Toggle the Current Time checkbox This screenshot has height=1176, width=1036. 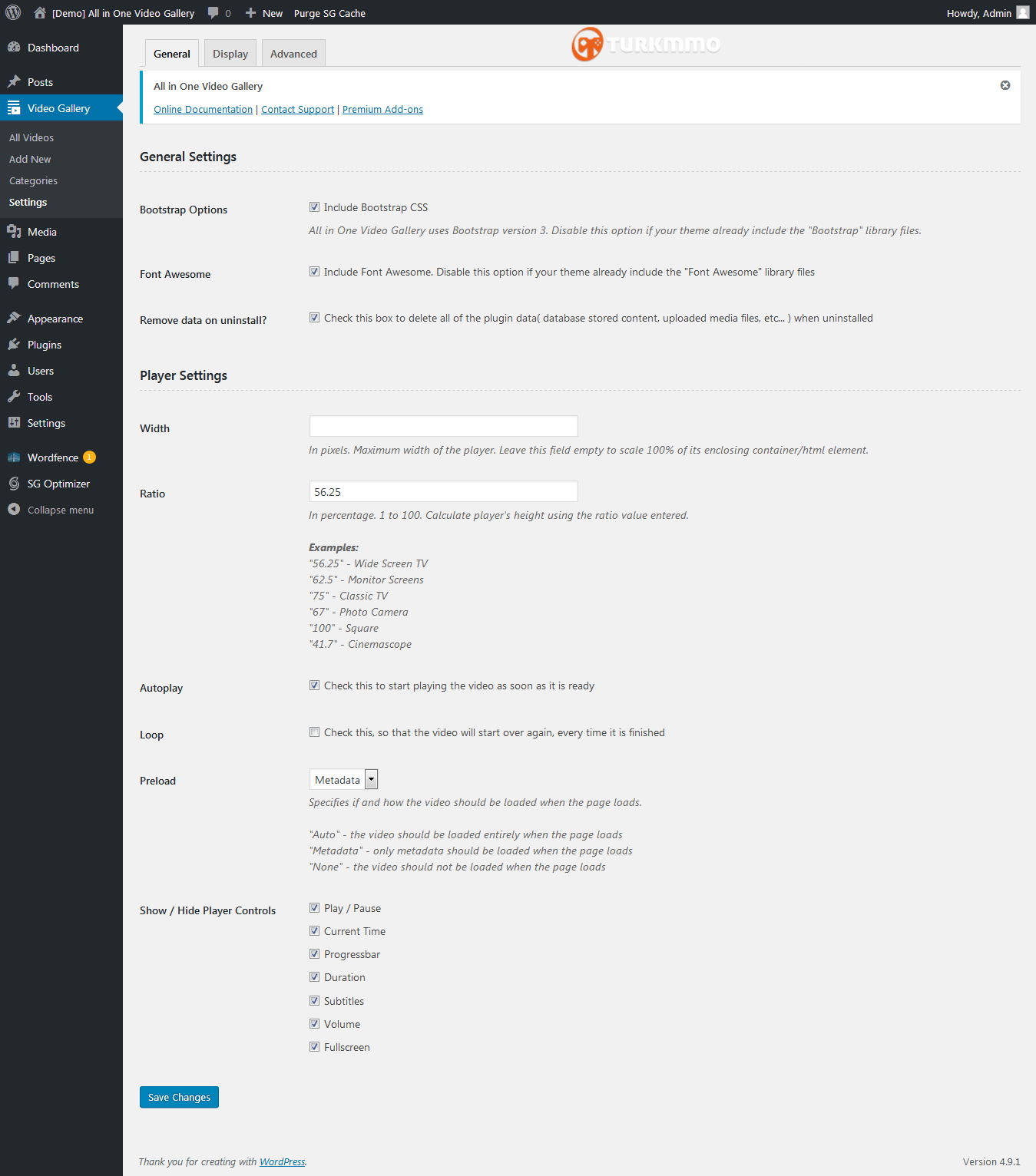click(x=314, y=930)
